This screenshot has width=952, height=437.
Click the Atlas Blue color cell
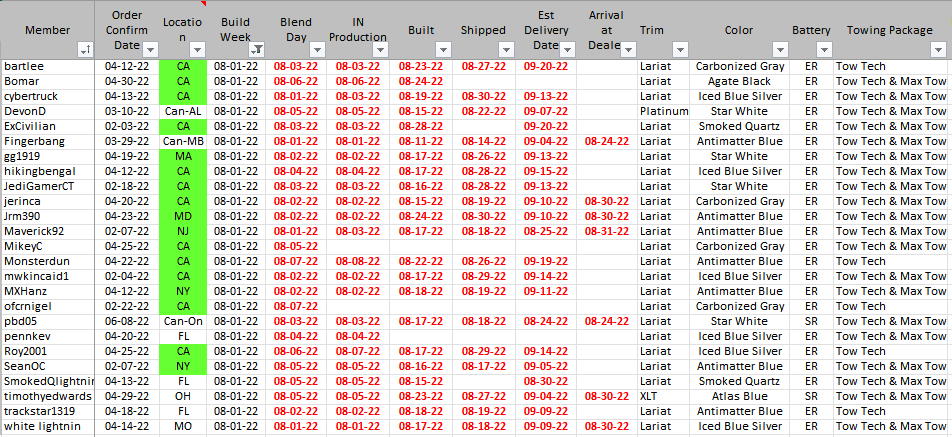pyautogui.click(x=739, y=396)
